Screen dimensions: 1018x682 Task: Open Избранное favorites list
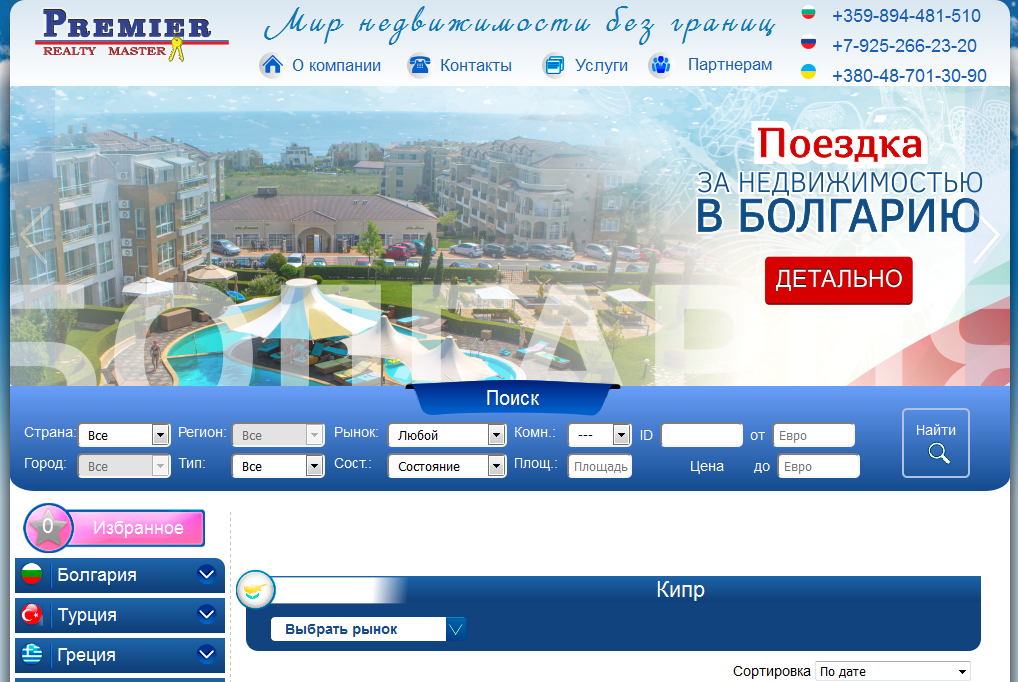[138, 527]
